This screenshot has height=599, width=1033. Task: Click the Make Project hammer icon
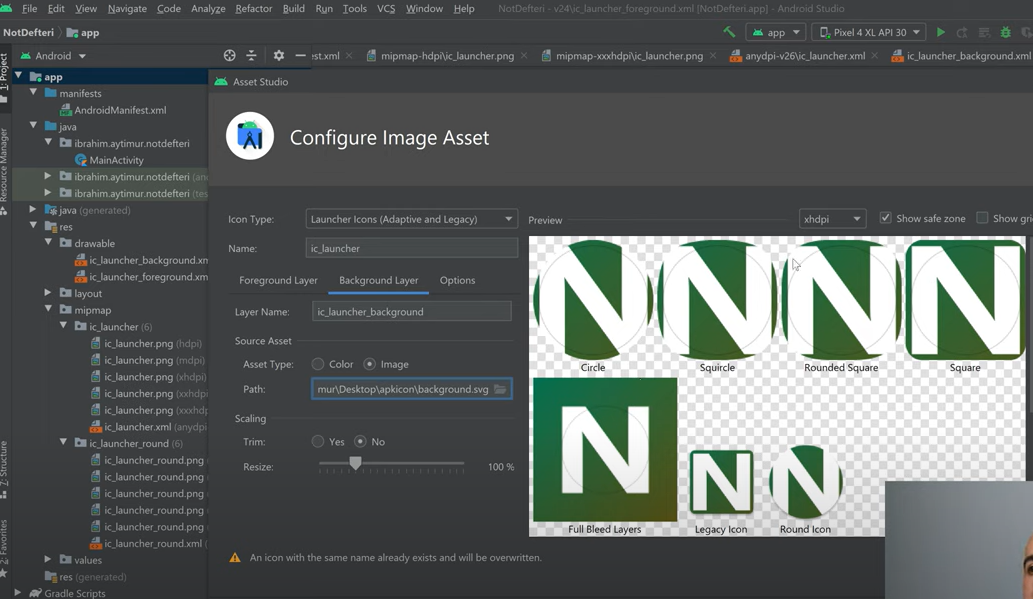729,32
